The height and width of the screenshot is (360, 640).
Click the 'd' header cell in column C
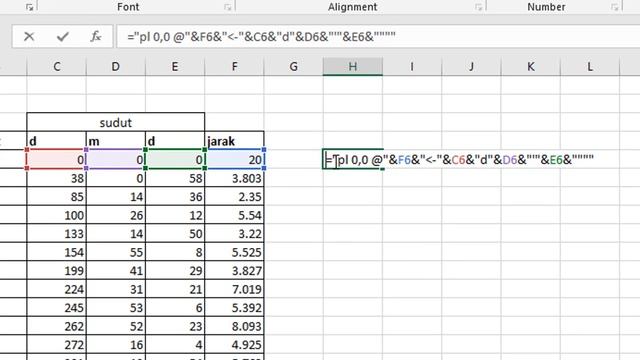57,141
